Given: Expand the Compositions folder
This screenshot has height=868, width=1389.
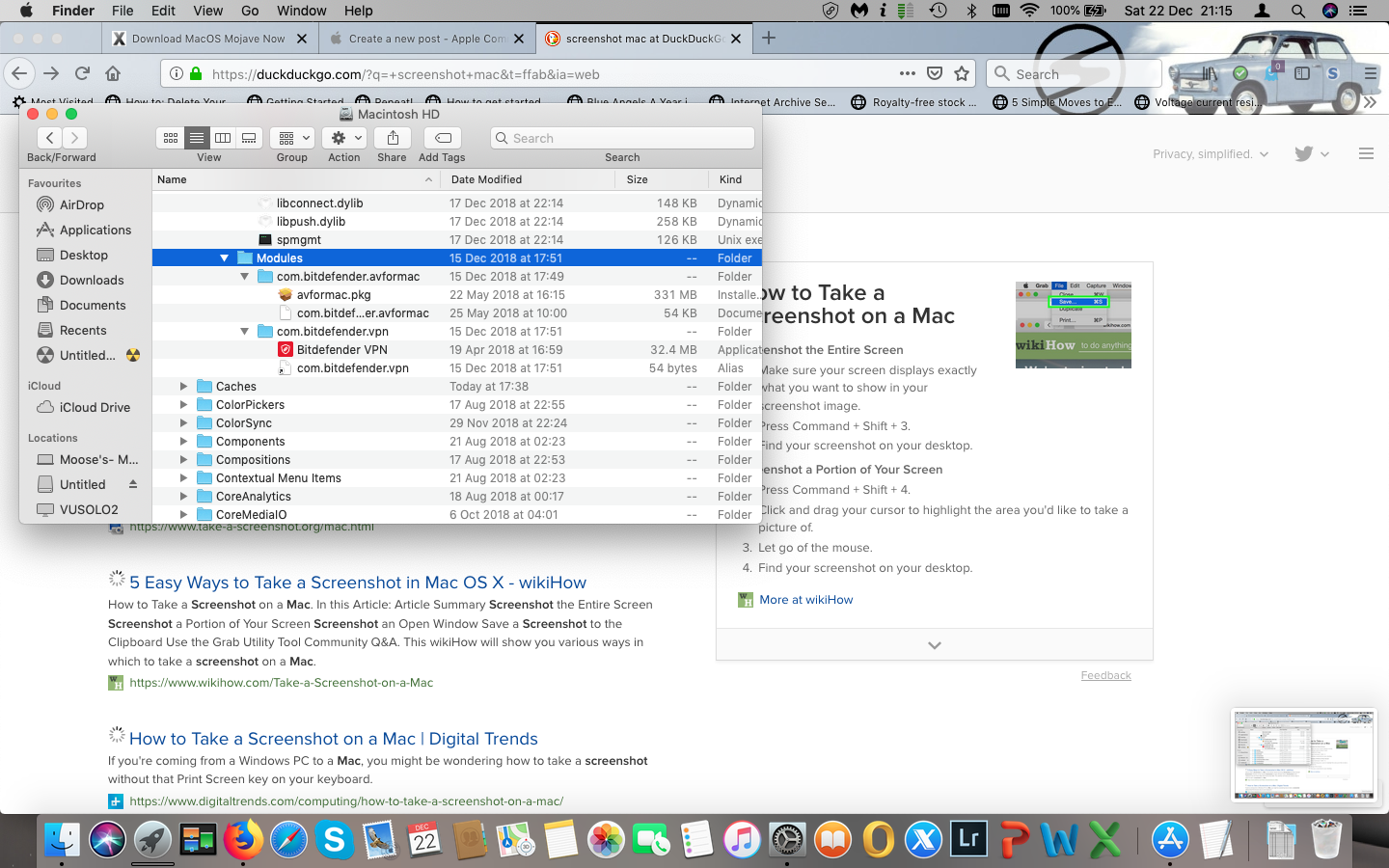Looking at the screenshot, I should (183, 460).
